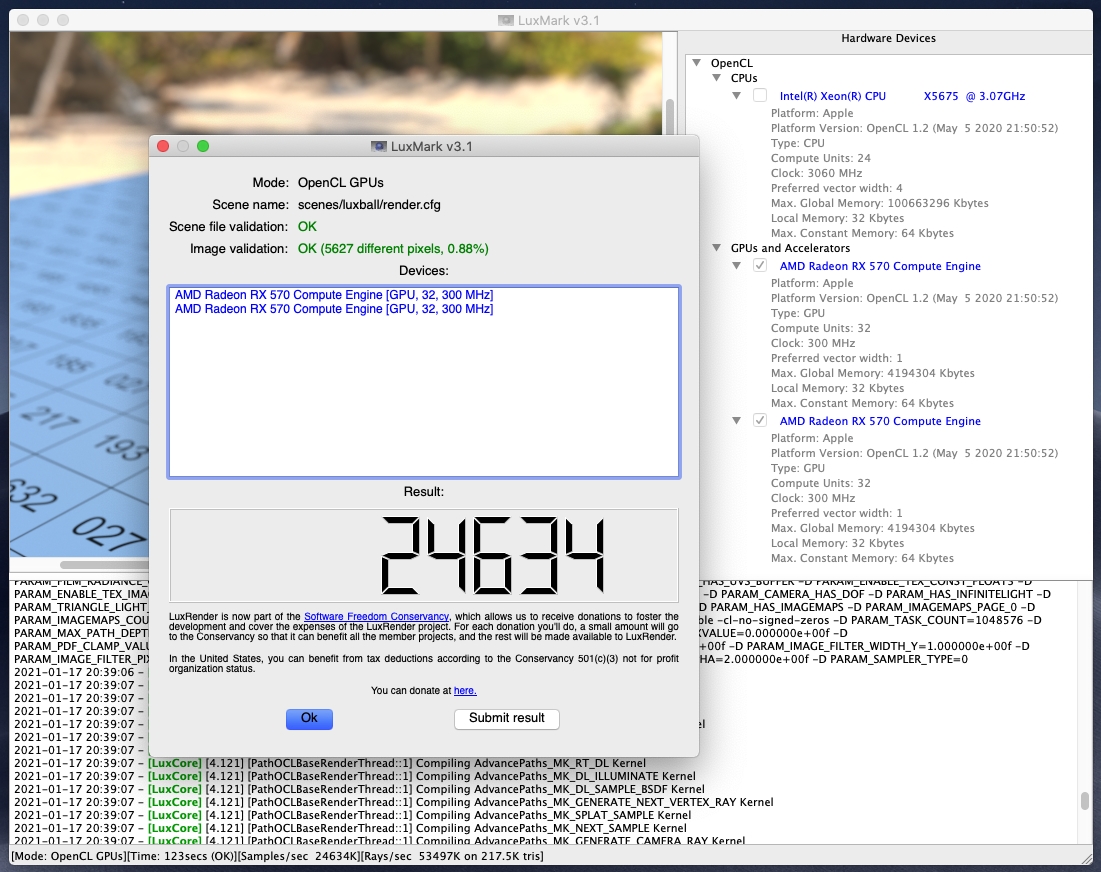Image resolution: width=1101 pixels, height=872 pixels.
Task: Collapse the OpenCL tree node
Action: click(697, 62)
